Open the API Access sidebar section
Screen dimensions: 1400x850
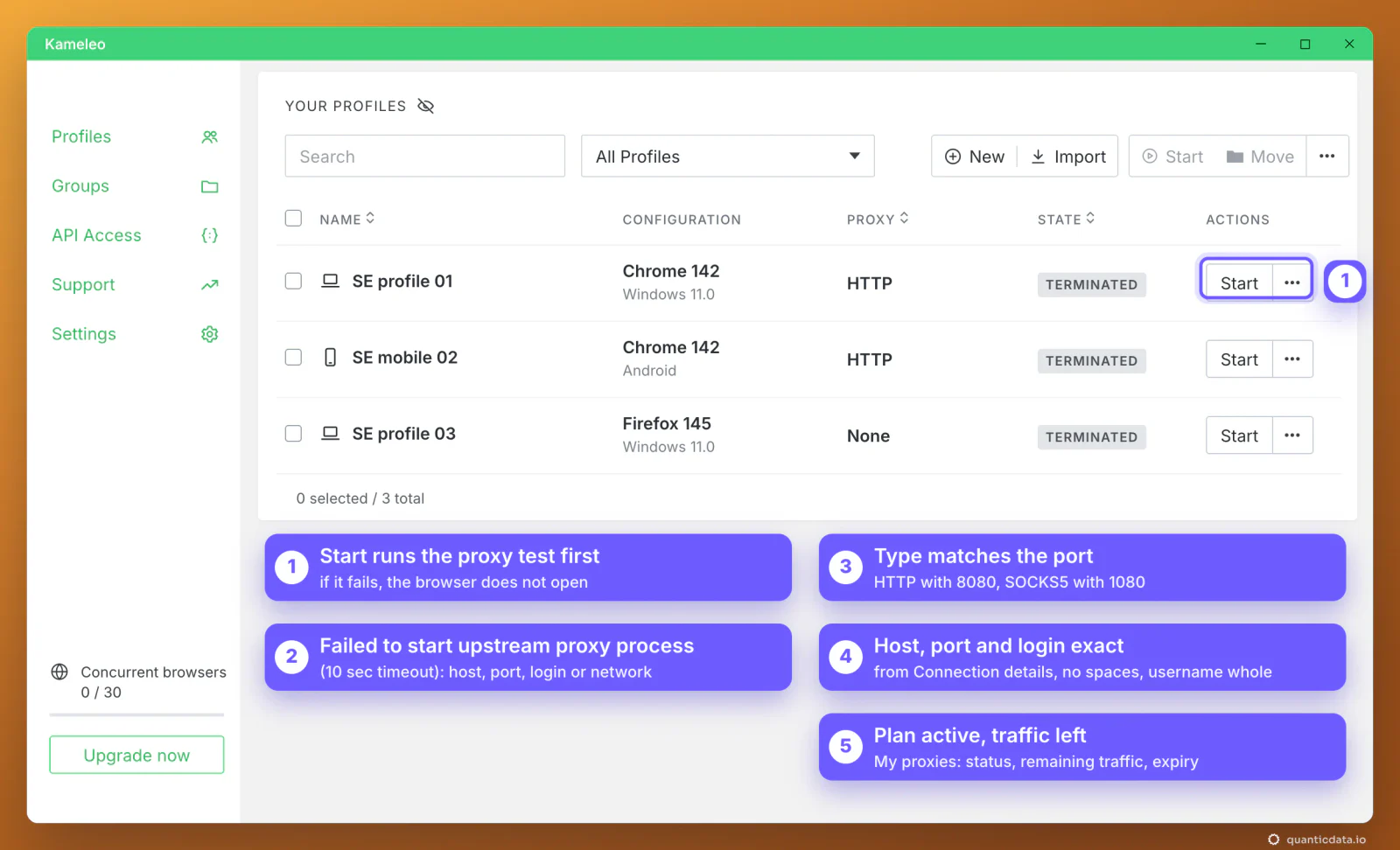(135, 235)
